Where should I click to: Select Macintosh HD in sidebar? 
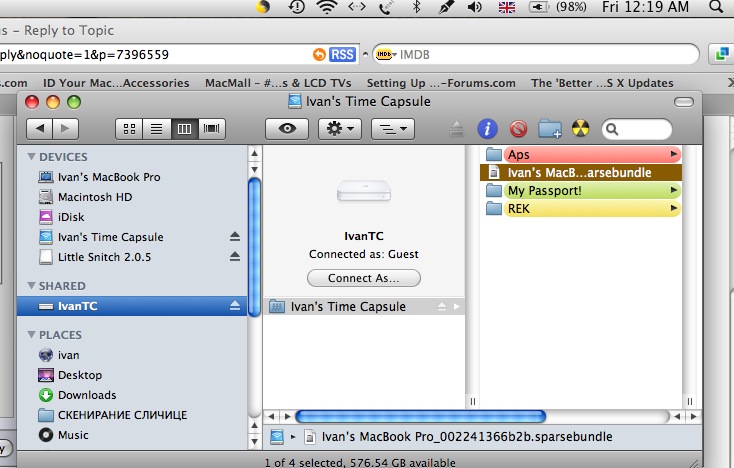click(x=132, y=197)
